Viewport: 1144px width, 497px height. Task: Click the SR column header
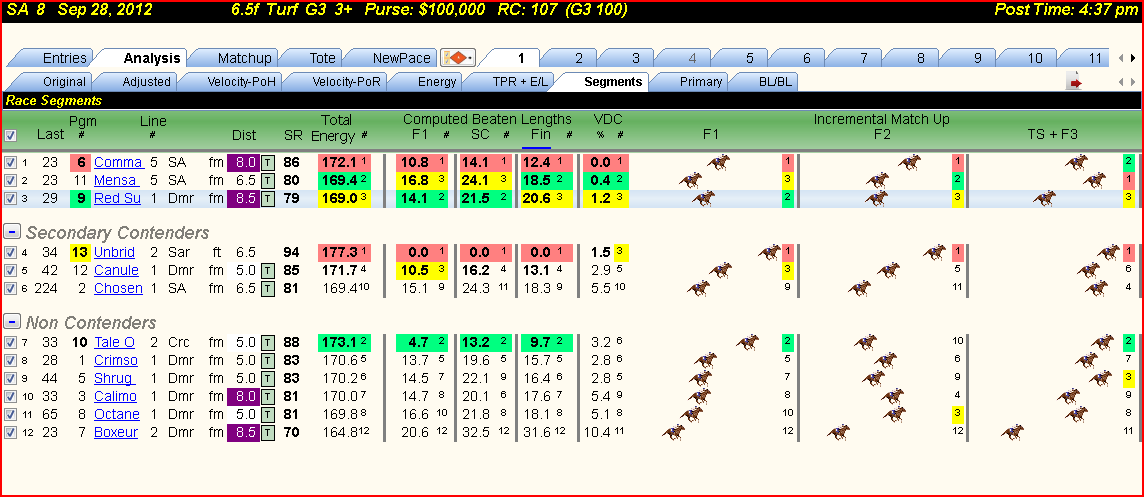[292, 135]
